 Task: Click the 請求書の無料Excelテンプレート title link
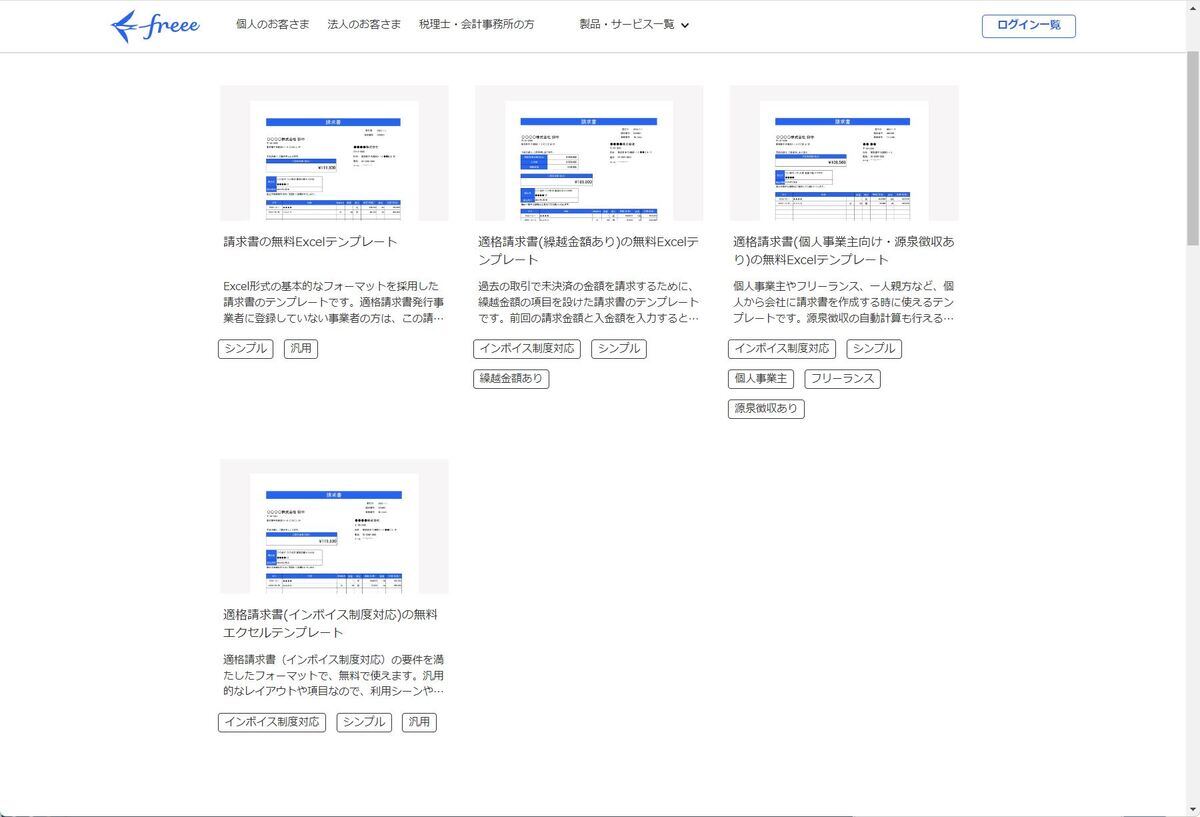[x=310, y=242]
